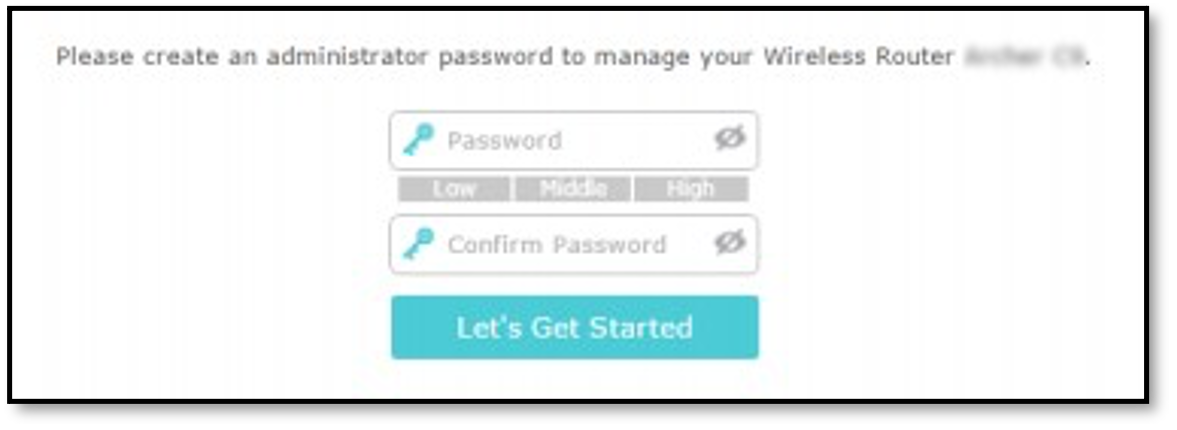Show the password using the top eye icon
This screenshot has height=430, width=1177.
coord(729,138)
